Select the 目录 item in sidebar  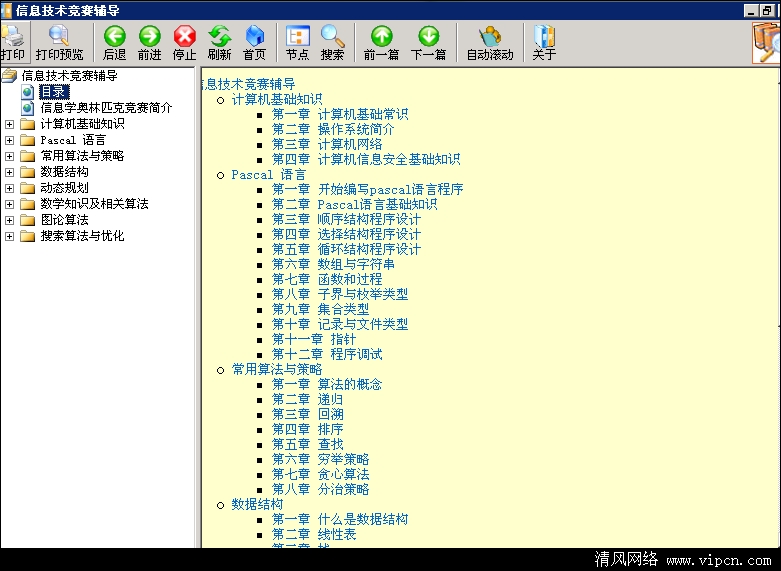coord(54,92)
